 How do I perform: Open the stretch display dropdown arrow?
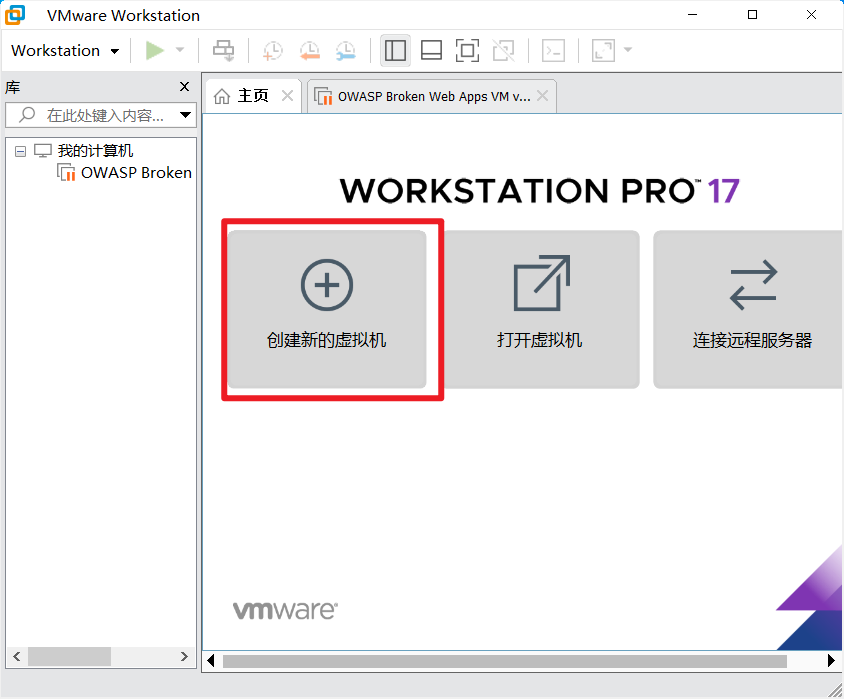coord(628,50)
